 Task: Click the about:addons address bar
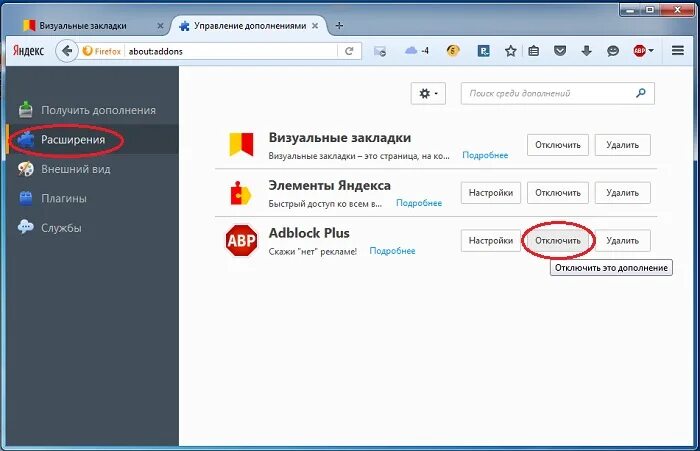(x=230, y=51)
